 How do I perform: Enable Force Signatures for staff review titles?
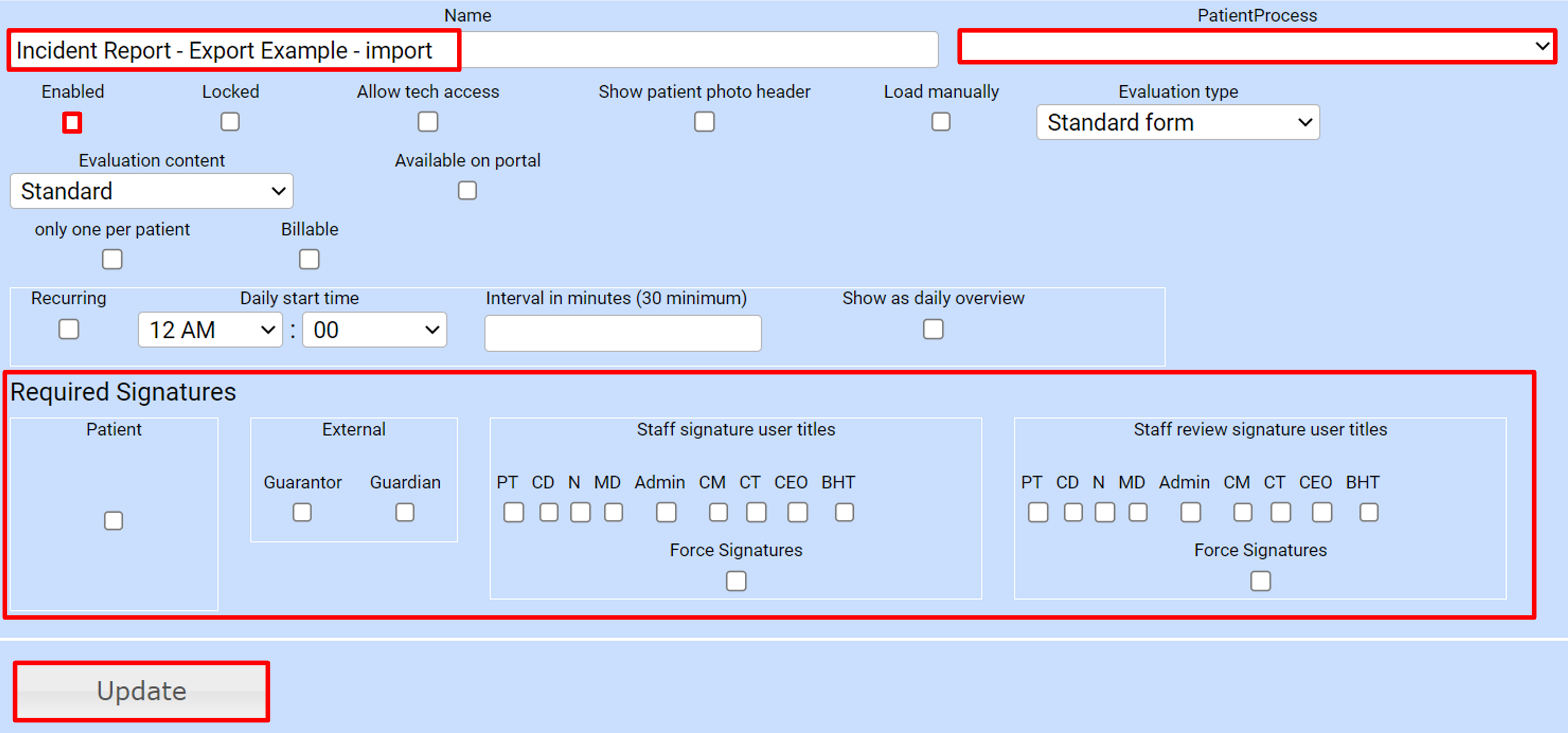pos(1261,581)
